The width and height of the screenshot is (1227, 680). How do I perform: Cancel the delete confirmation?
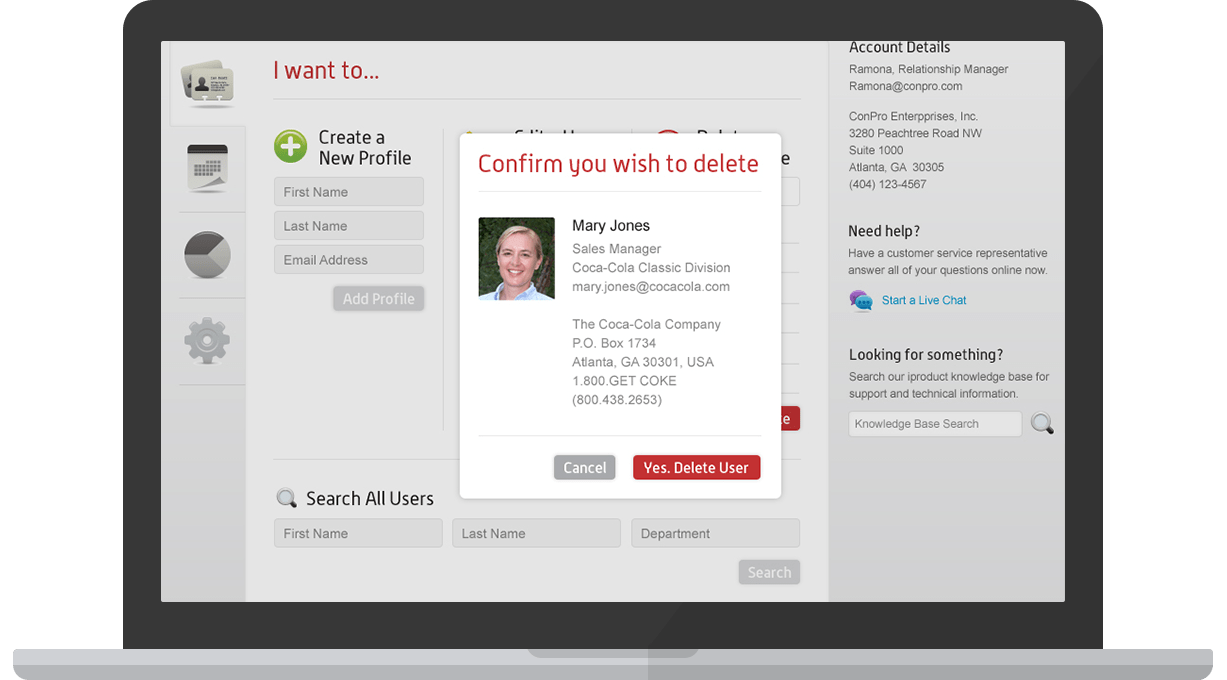click(x=585, y=468)
